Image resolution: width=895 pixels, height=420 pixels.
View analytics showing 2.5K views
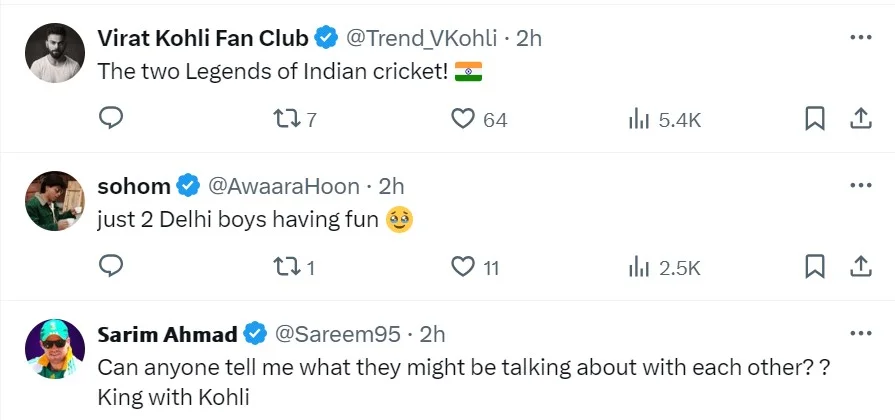point(638,267)
